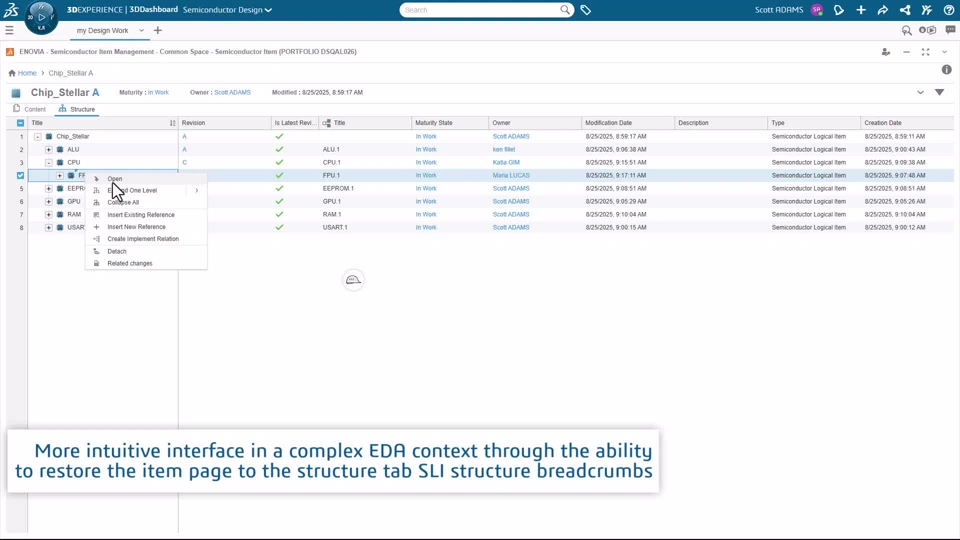
Task: Click the share arrow icon
Action: click(x=883, y=10)
